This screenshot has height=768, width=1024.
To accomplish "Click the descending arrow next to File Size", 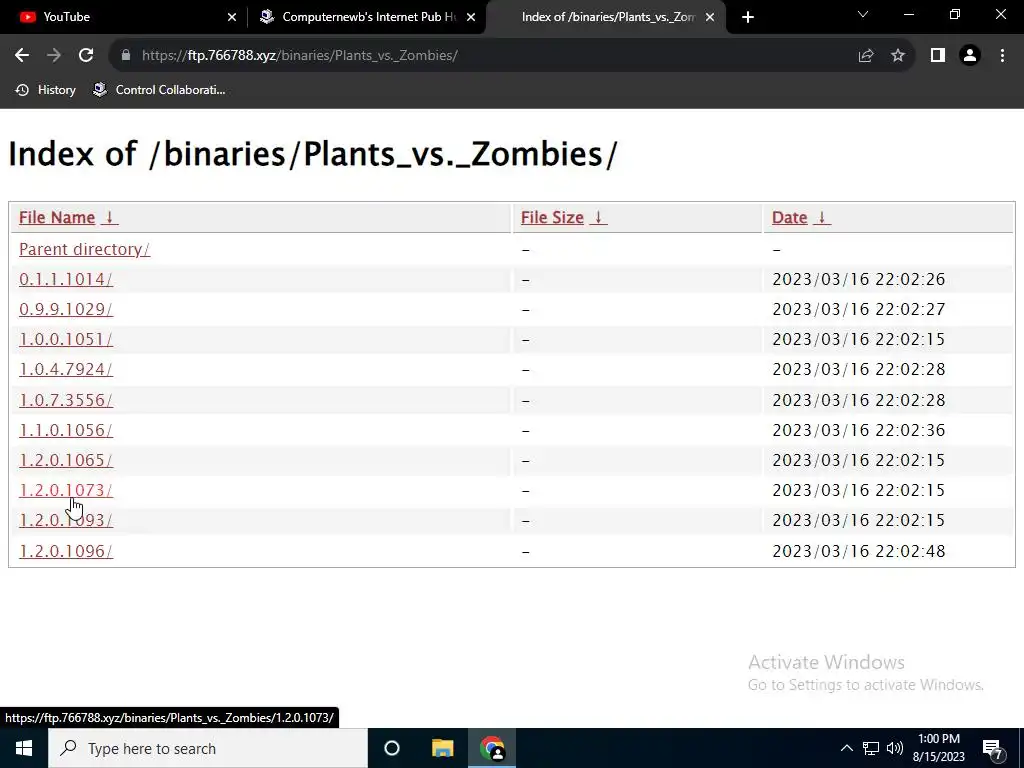I will [598, 217].
